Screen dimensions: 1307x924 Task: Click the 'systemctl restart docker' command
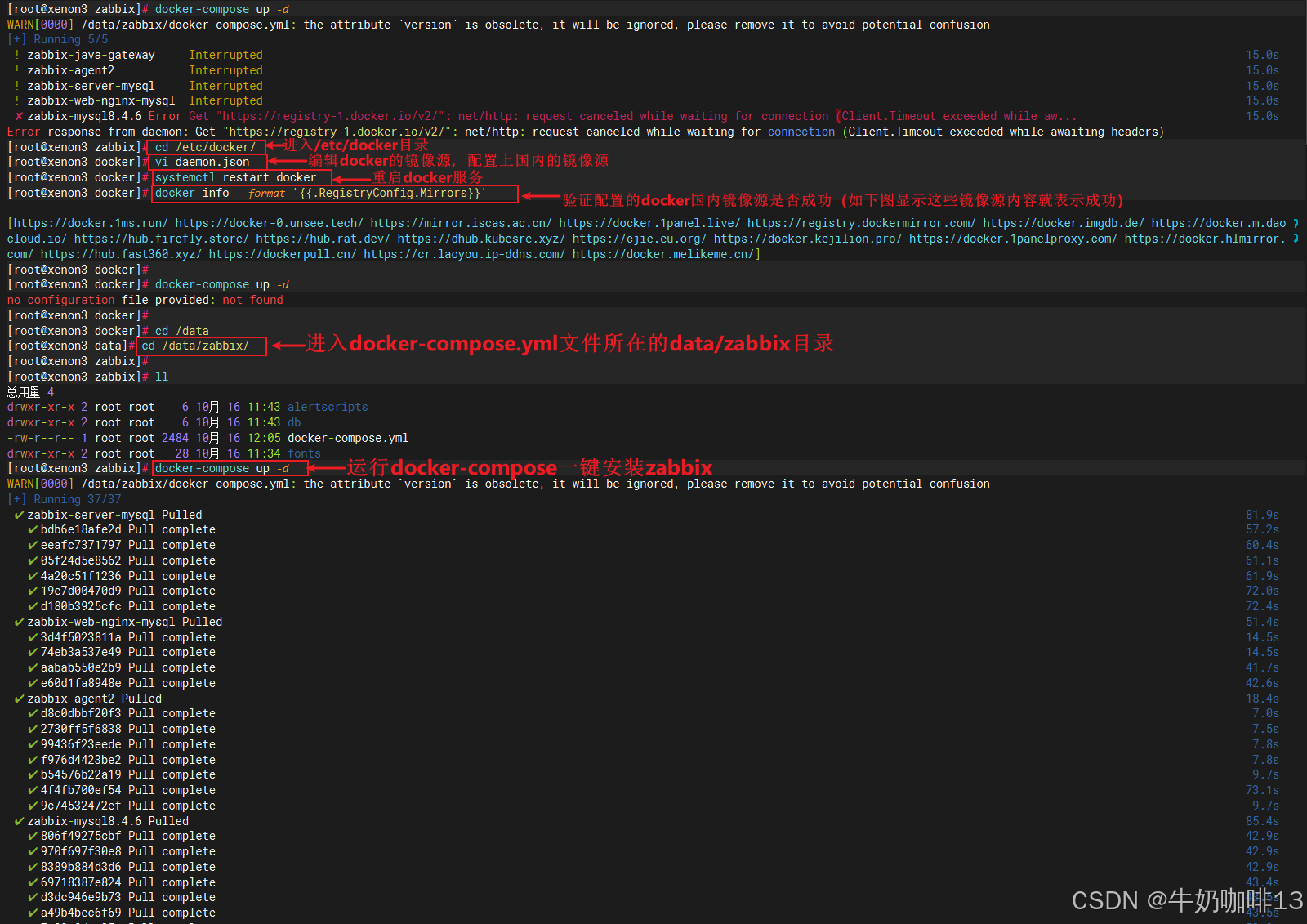click(x=235, y=177)
